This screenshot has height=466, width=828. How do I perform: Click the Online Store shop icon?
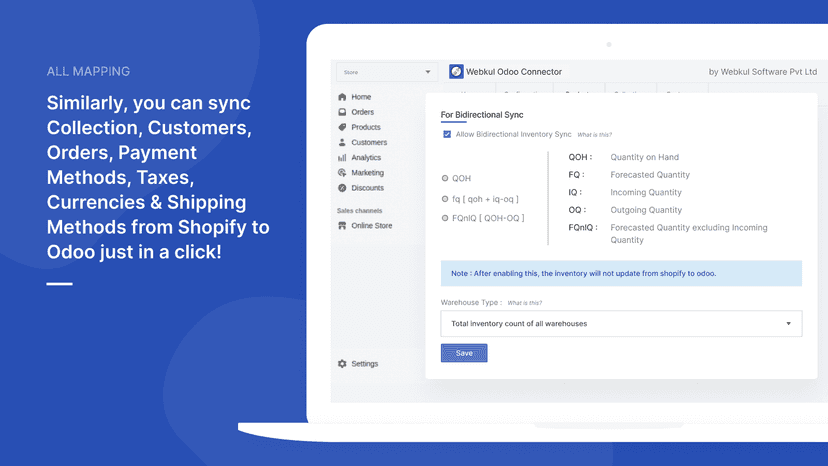342,226
